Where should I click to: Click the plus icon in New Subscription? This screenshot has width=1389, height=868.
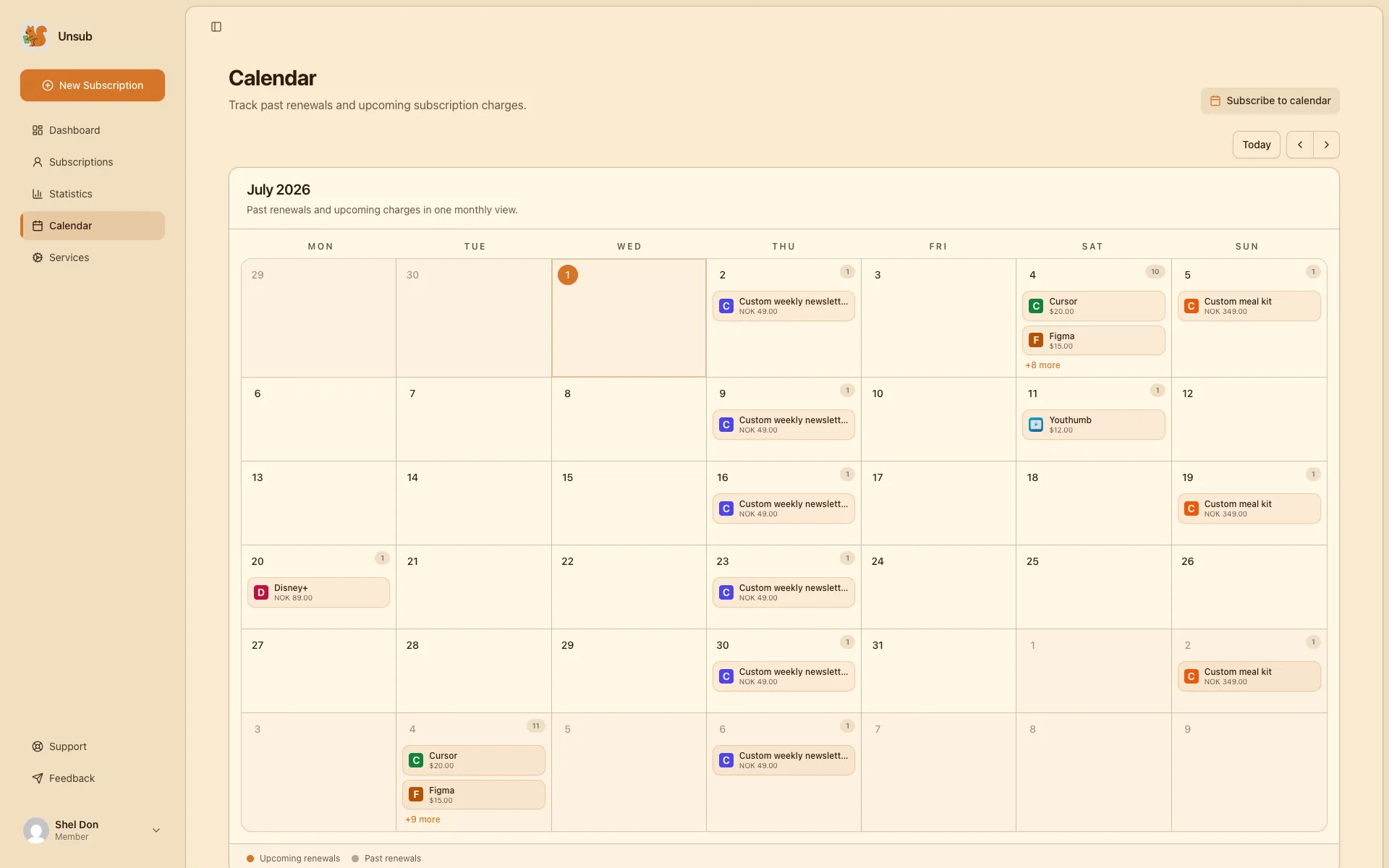coord(48,85)
